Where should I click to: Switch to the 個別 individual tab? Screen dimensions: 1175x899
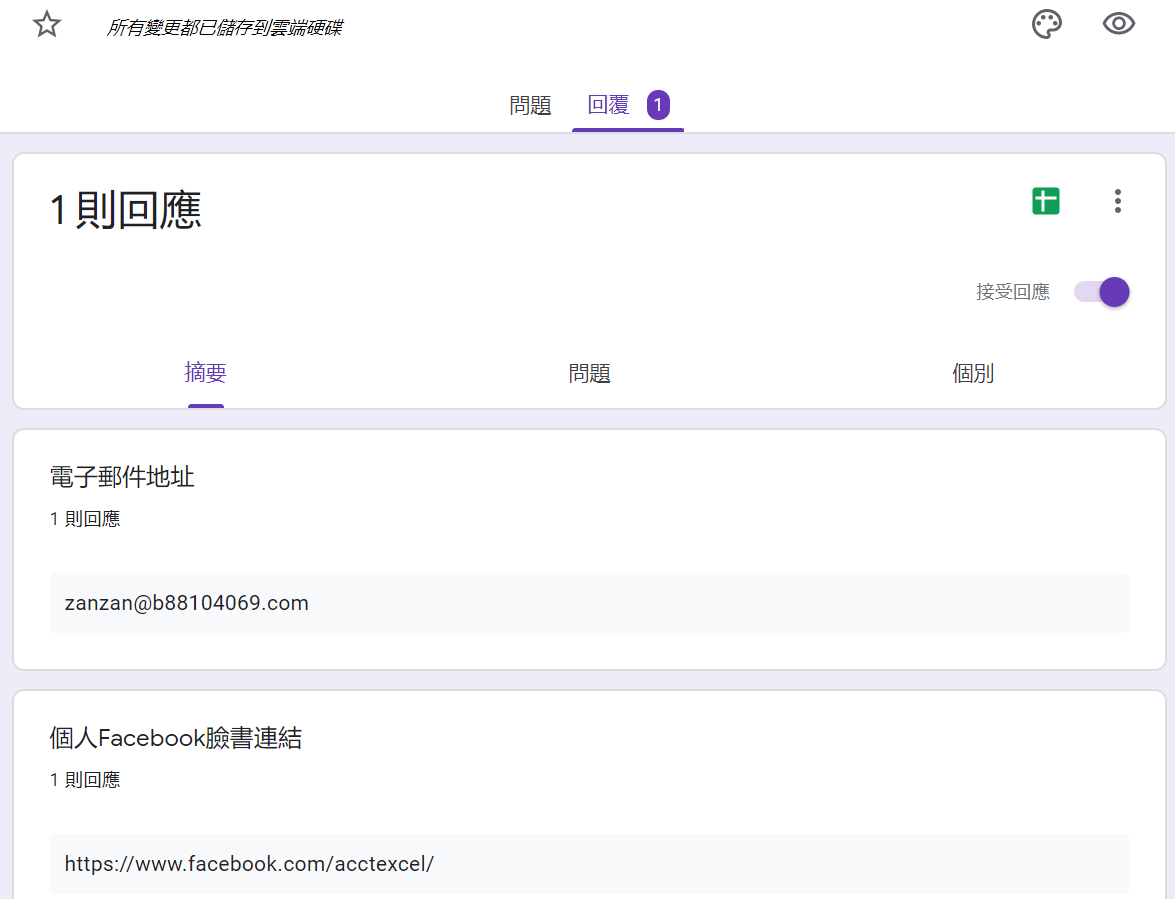(x=973, y=373)
